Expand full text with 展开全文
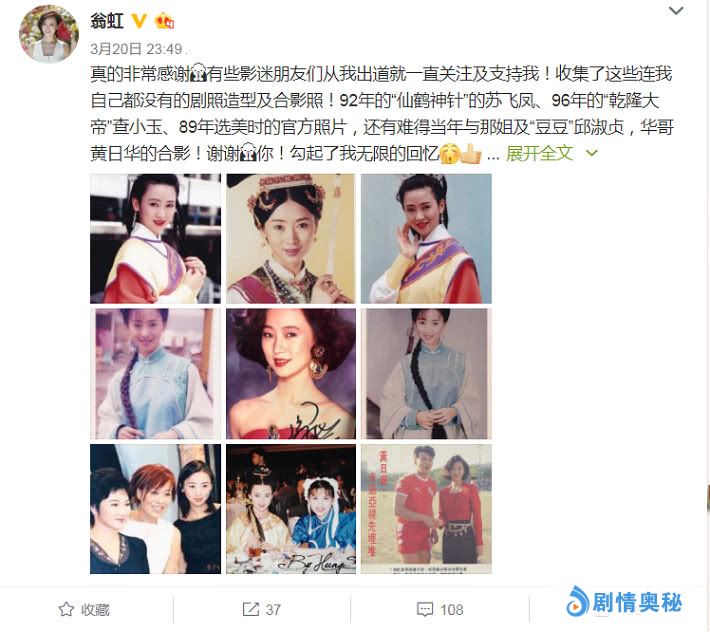 click(540, 153)
